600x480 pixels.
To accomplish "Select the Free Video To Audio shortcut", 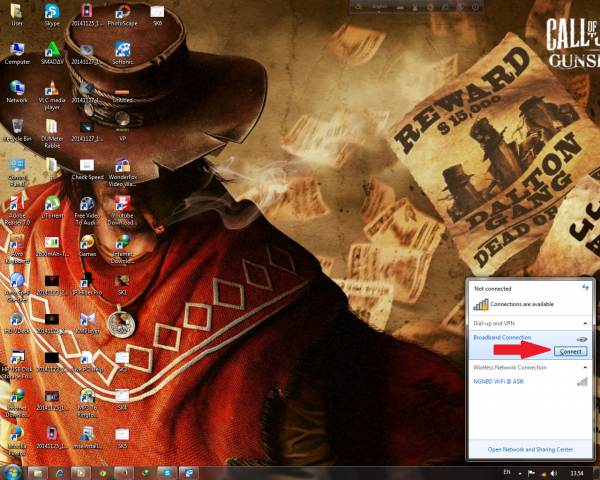I will coord(87,211).
